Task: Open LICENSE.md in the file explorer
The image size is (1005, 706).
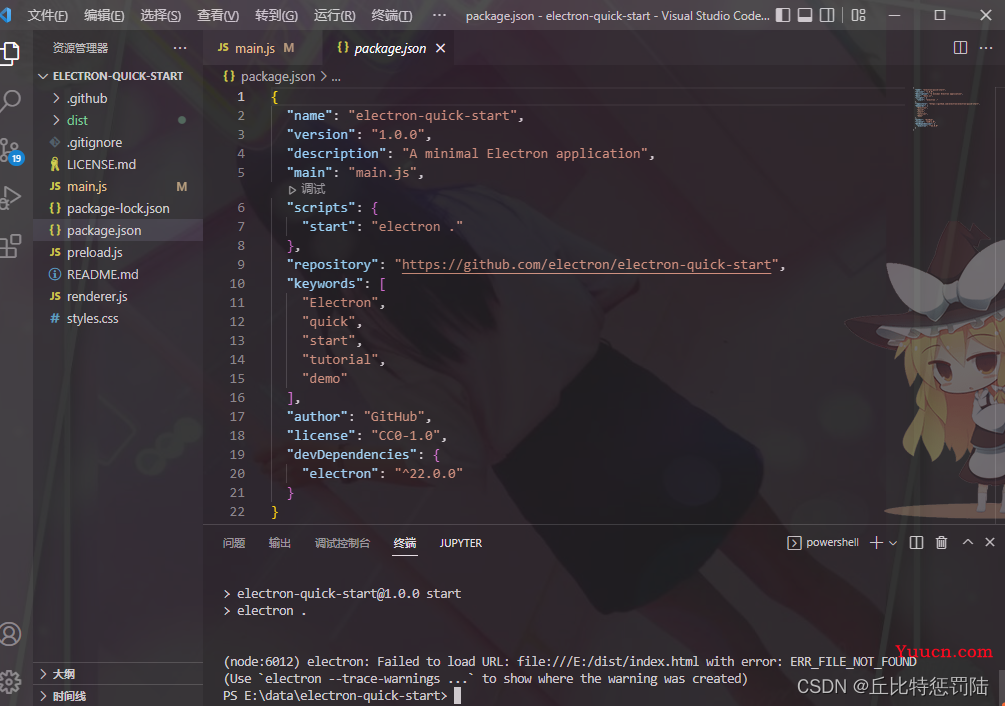Action: [118, 165]
